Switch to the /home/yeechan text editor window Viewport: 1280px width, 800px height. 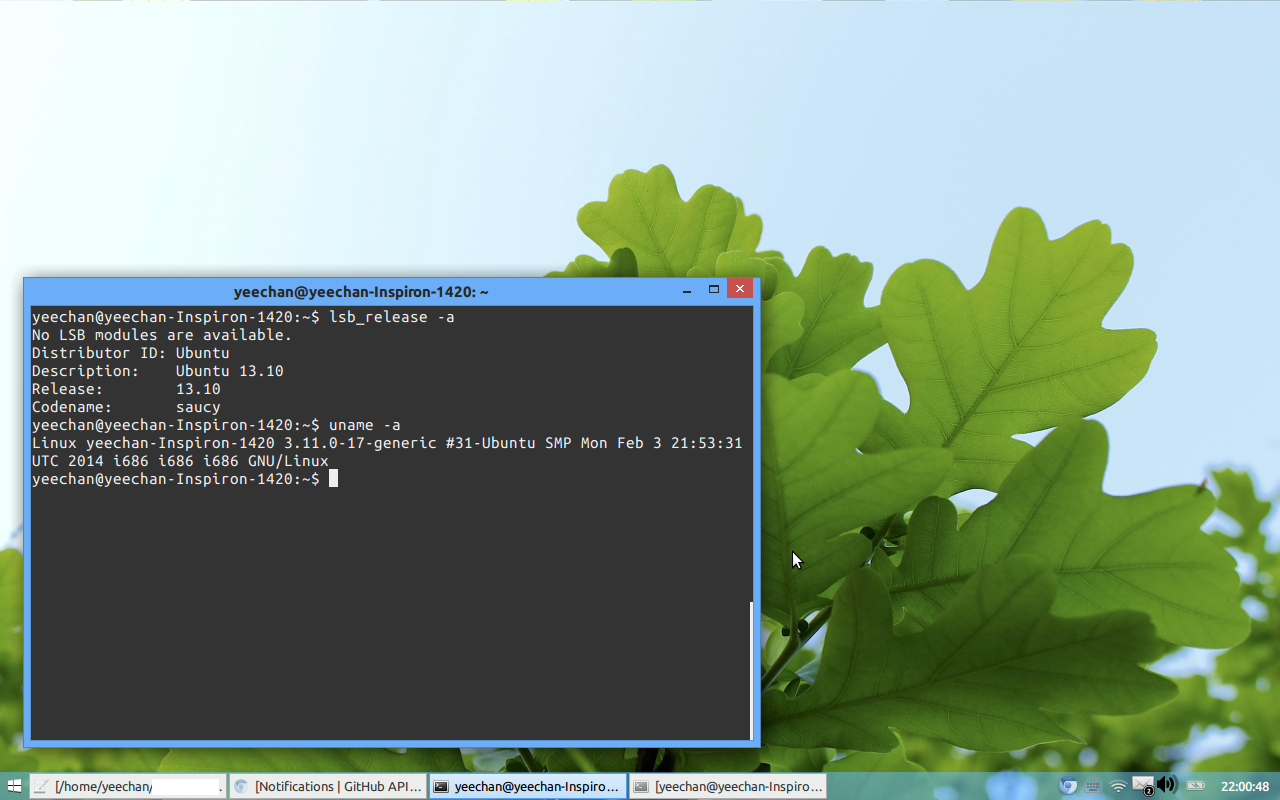pyautogui.click(x=127, y=786)
